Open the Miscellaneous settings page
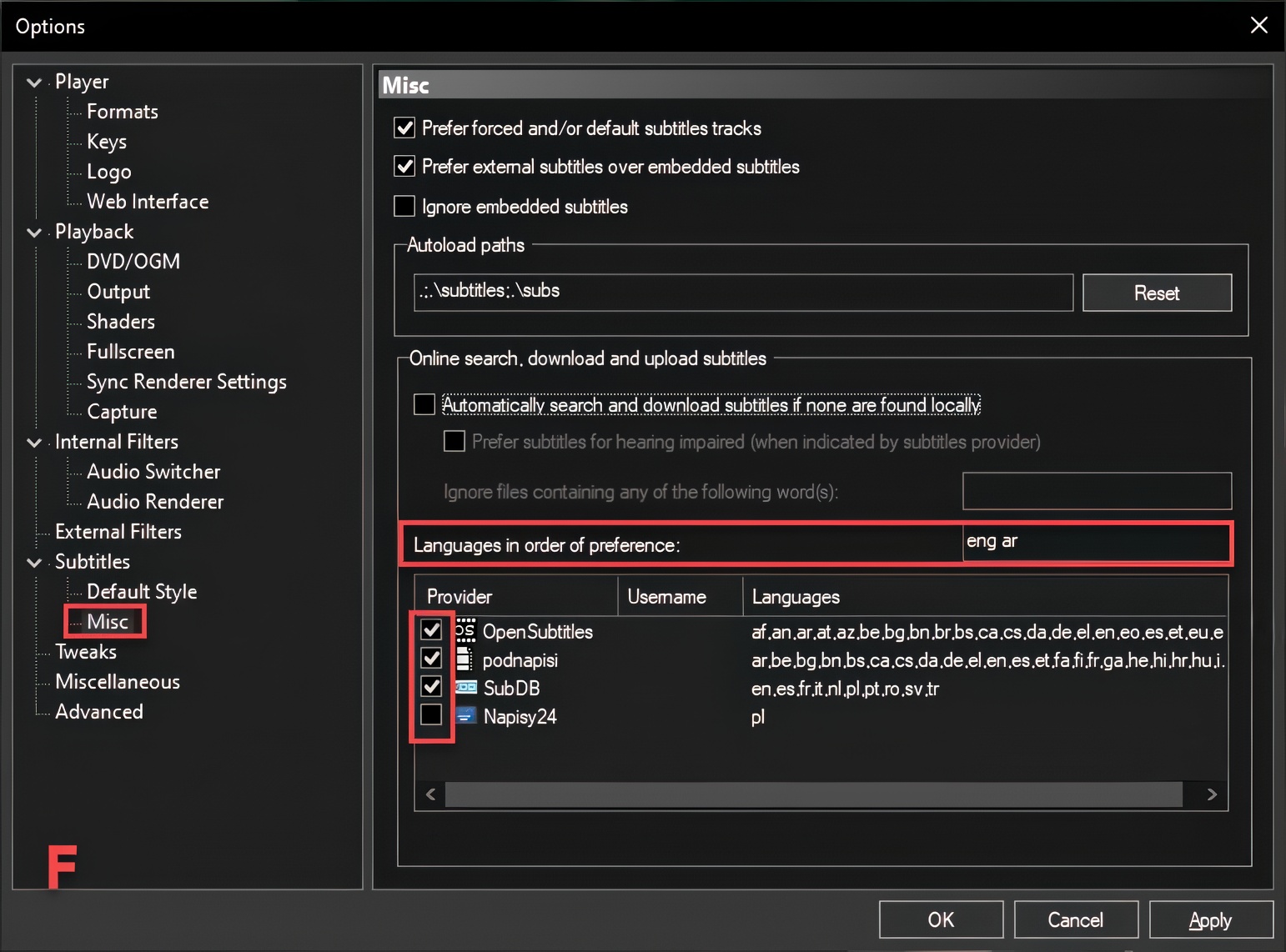The width and height of the screenshot is (1286, 952). (118, 682)
